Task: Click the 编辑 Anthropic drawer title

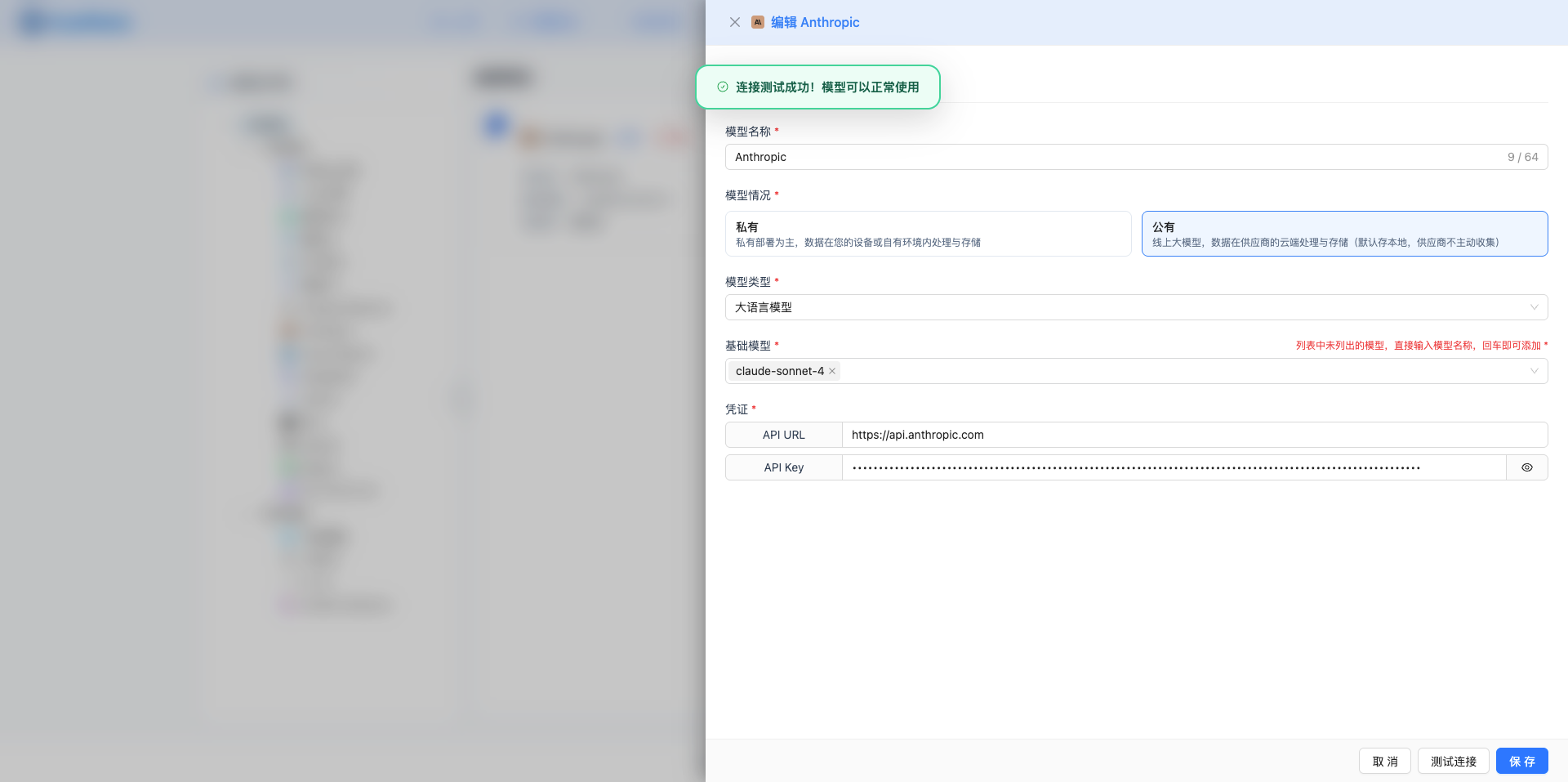Action: coord(815,22)
